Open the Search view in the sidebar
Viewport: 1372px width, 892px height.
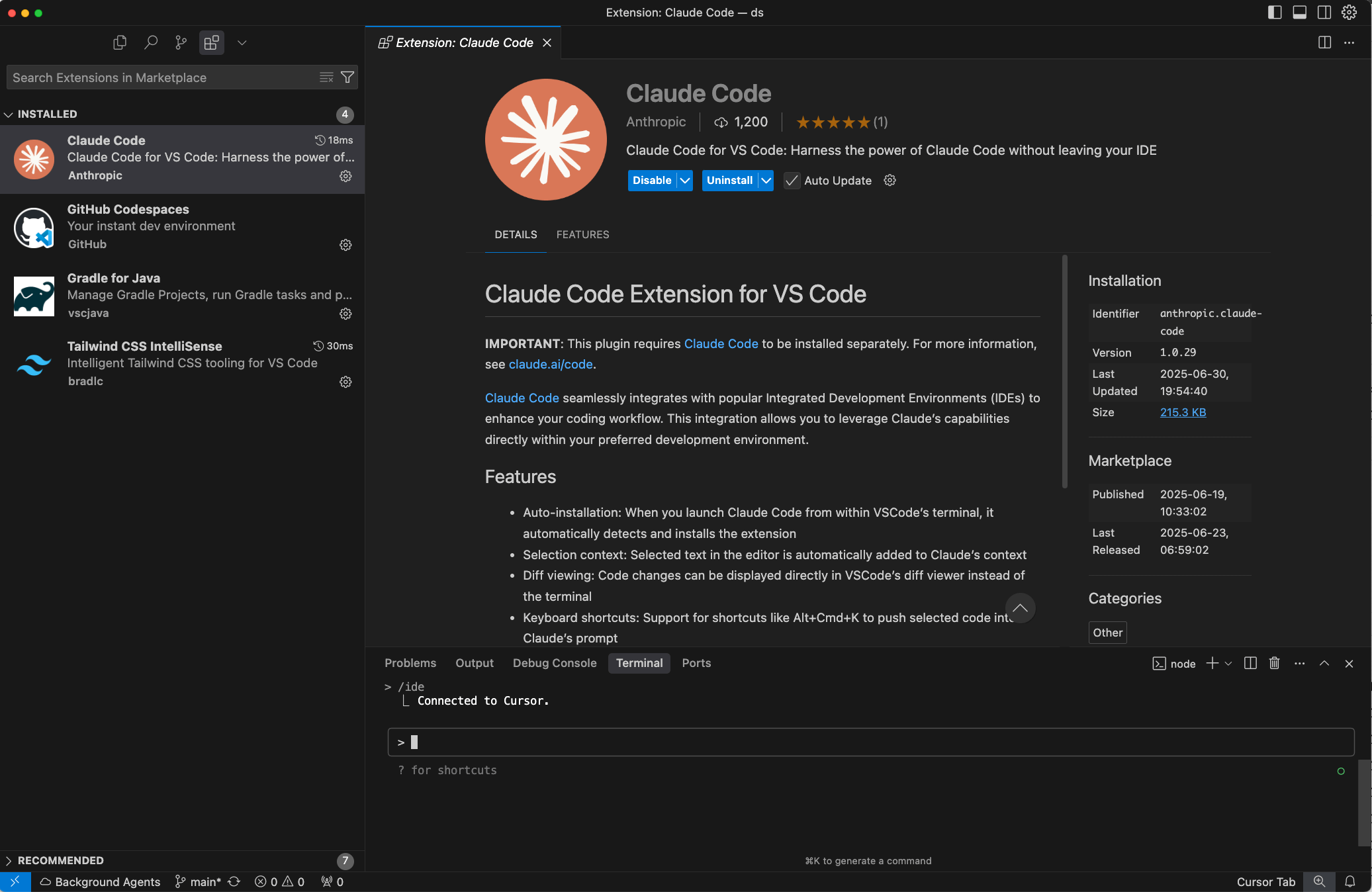(151, 42)
